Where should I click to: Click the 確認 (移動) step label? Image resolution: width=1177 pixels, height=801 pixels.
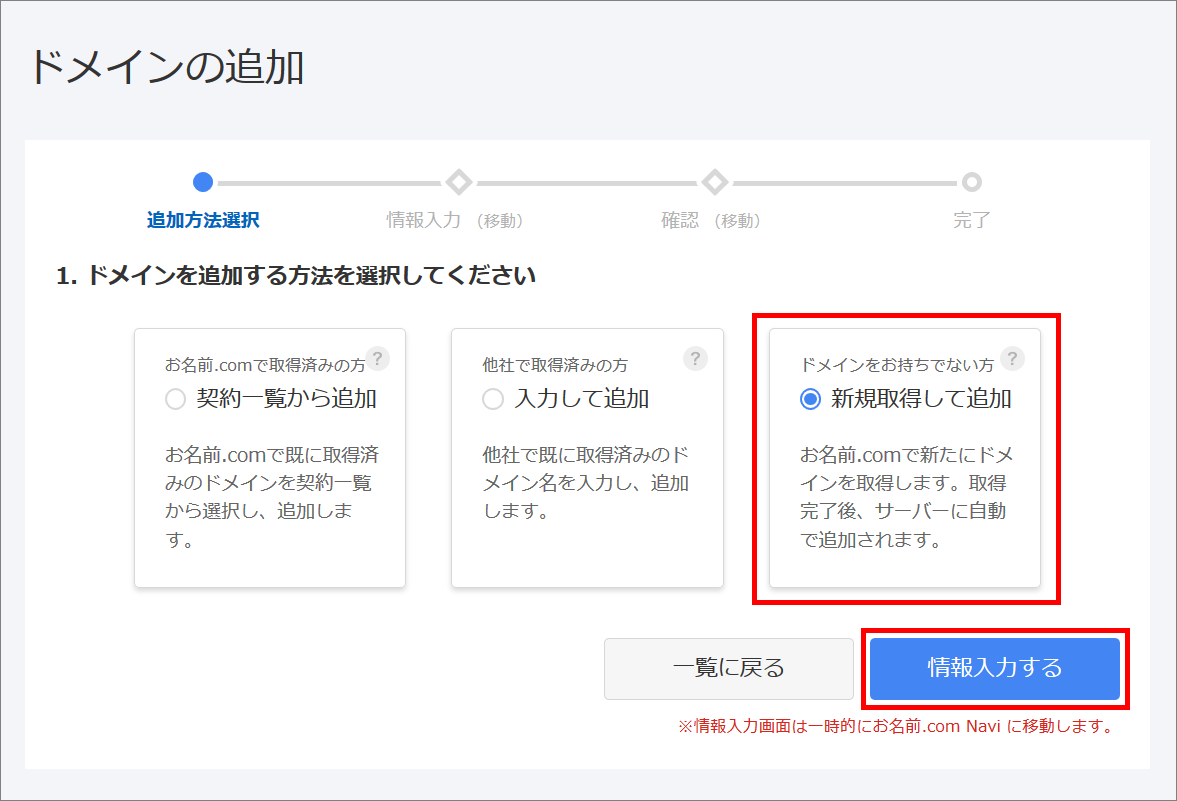point(711,220)
